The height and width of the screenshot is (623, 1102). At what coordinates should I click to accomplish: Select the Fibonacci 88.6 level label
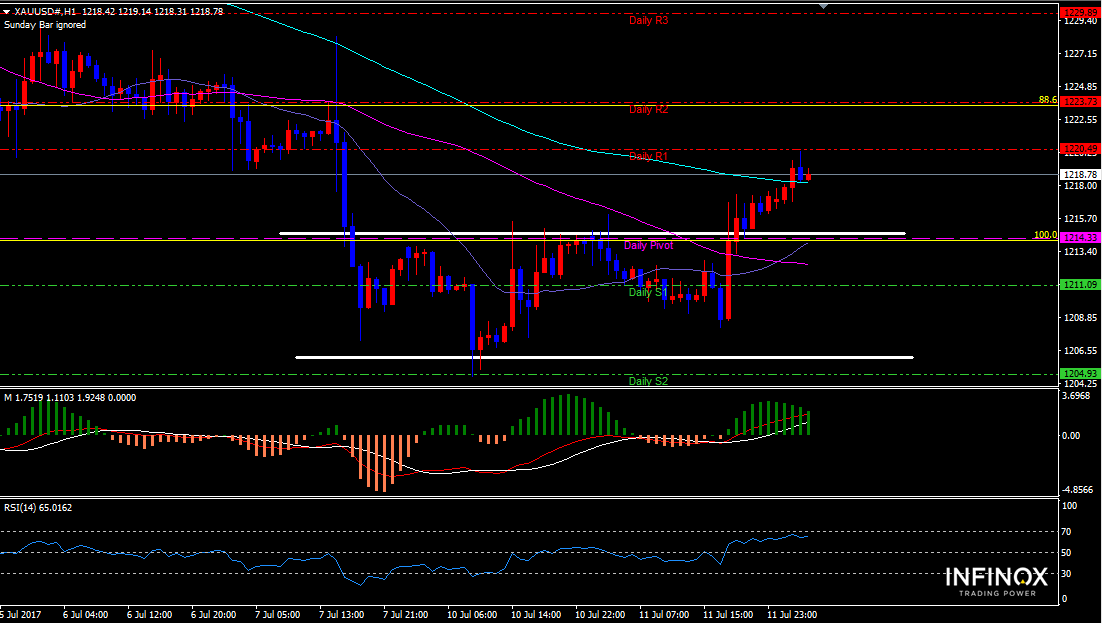coord(1047,100)
